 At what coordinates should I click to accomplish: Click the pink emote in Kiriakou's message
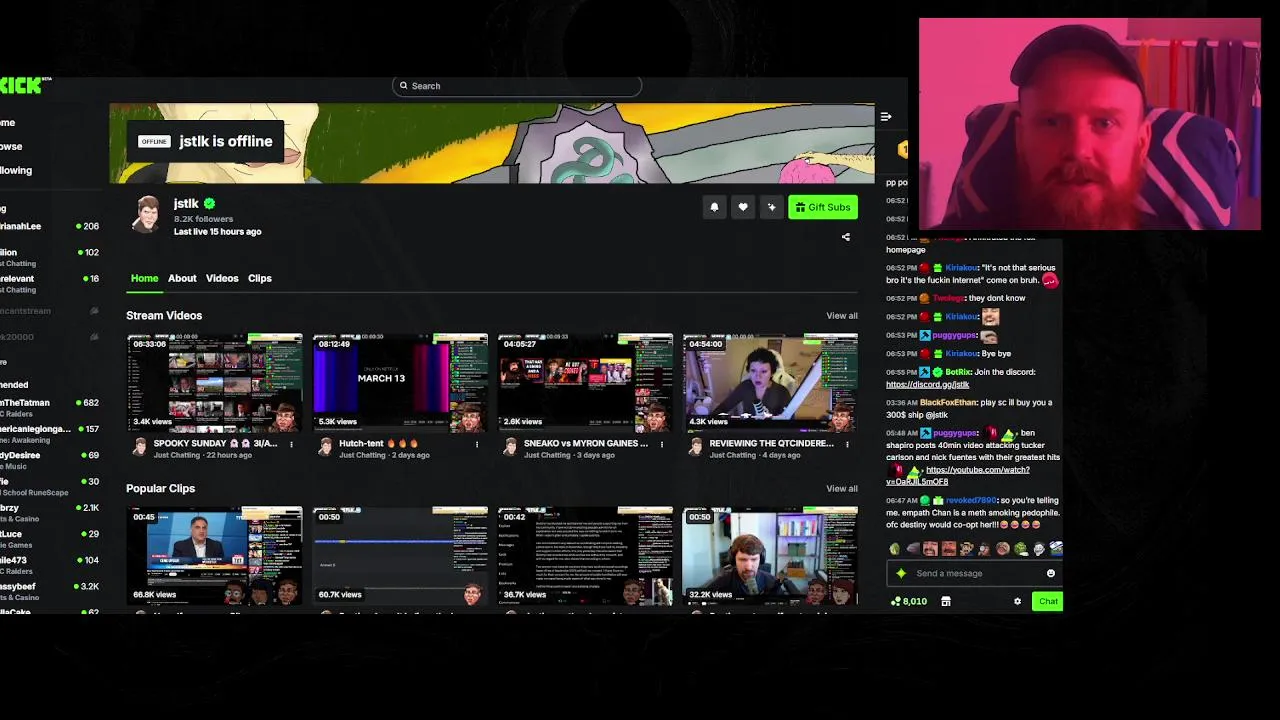(1049, 281)
